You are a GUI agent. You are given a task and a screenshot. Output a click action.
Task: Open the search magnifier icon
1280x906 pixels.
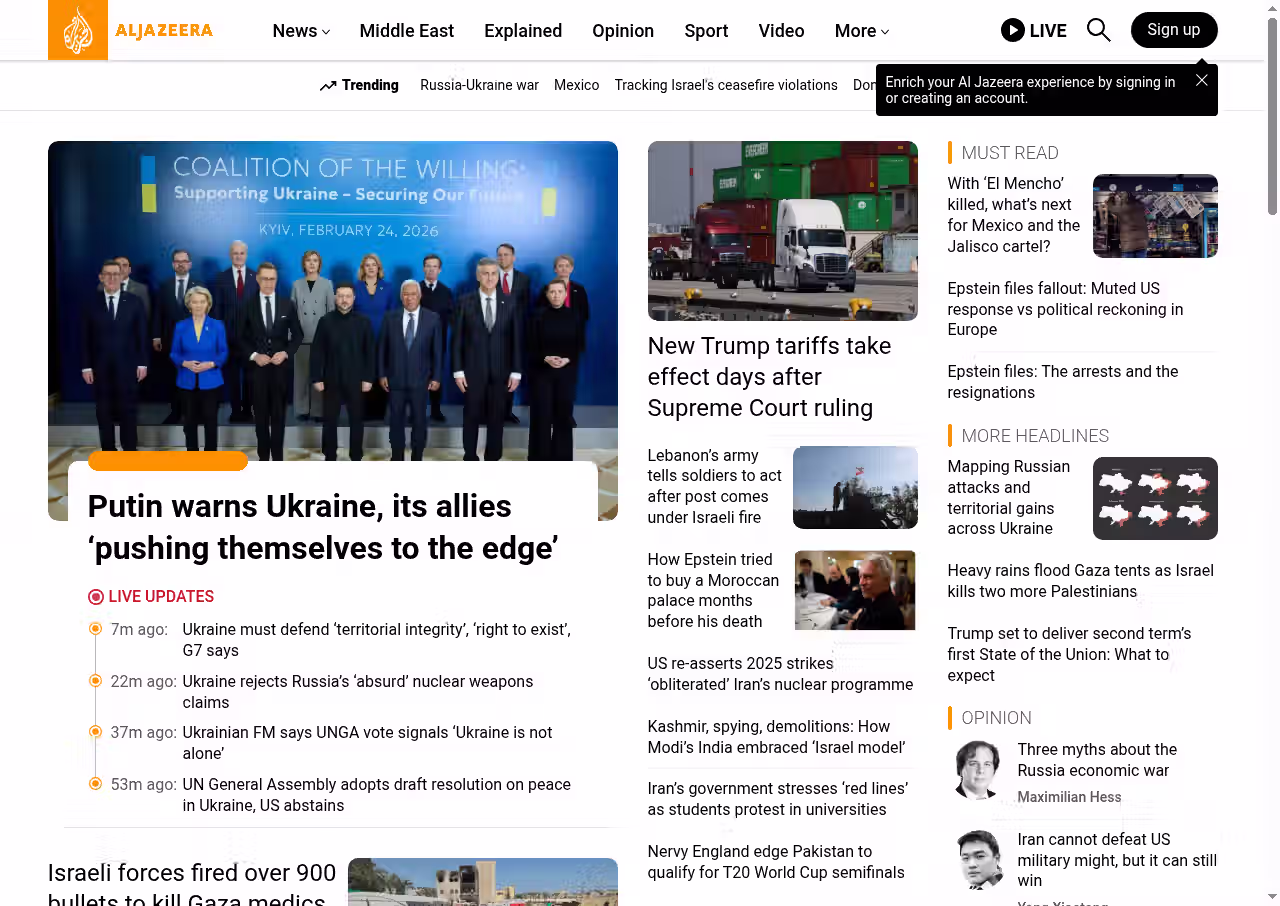tap(1098, 30)
